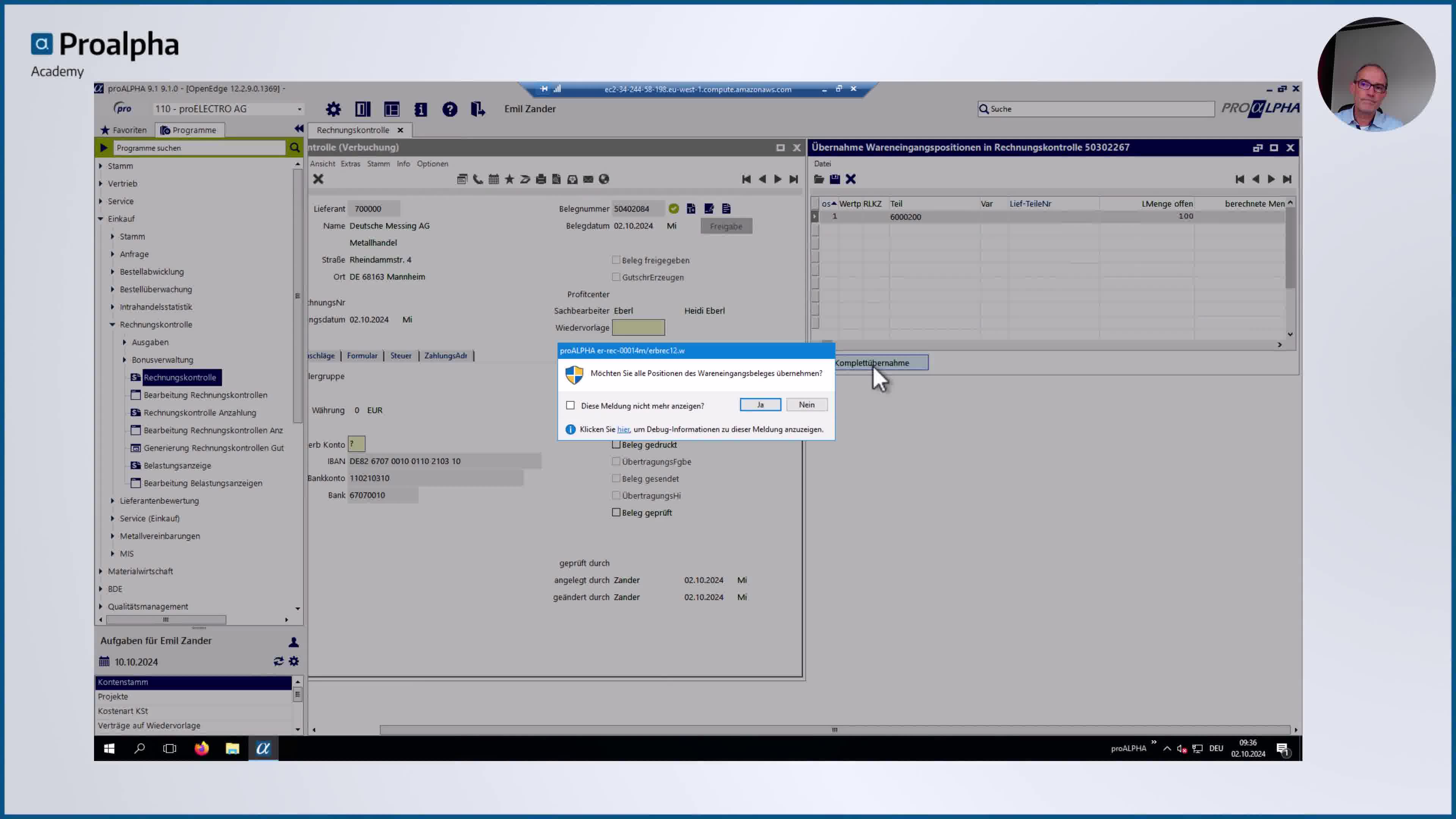Click the calendar icon in Rechnungskontrolle toolbar
This screenshot has width=1456, height=819.
[x=493, y=179]
